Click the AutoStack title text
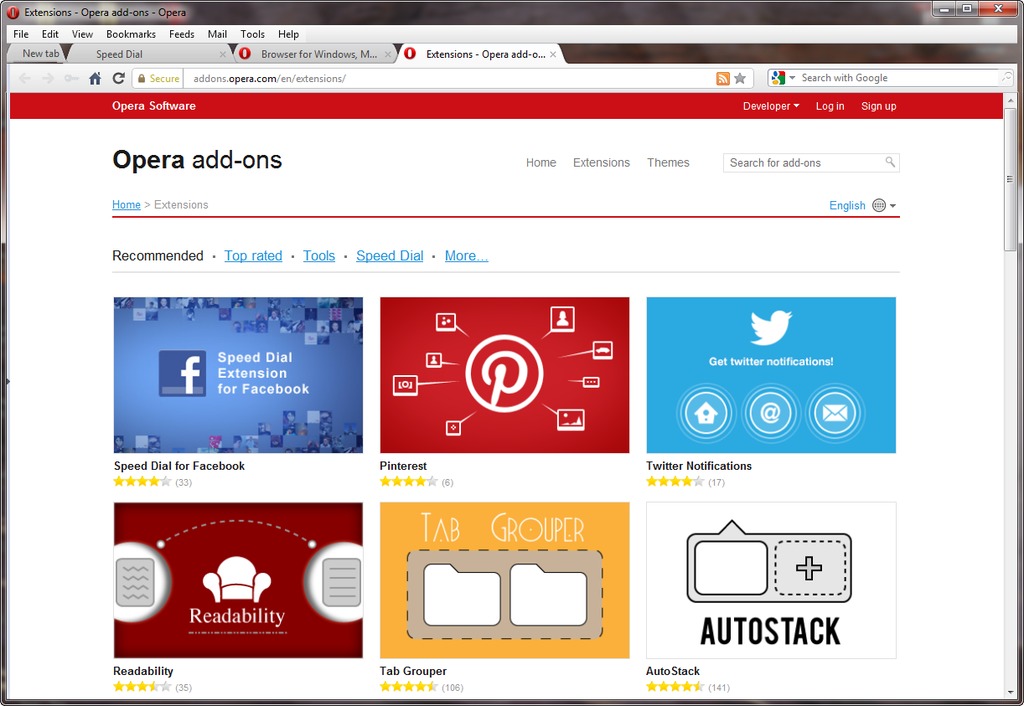This screenshot has height=706, width=1024. coord(673,671)
